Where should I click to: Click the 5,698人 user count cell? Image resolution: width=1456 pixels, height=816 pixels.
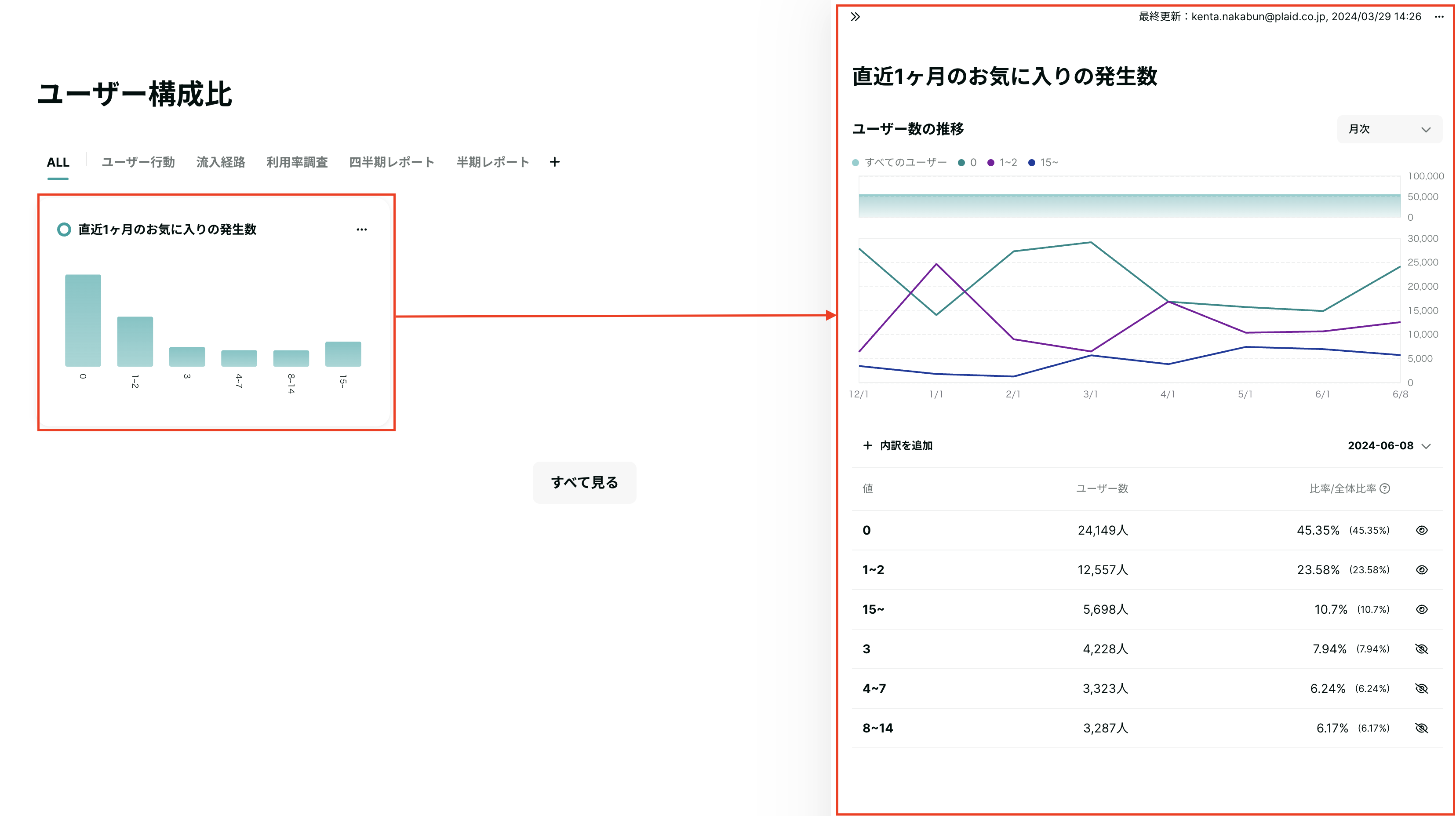(x=1106, y=610)
